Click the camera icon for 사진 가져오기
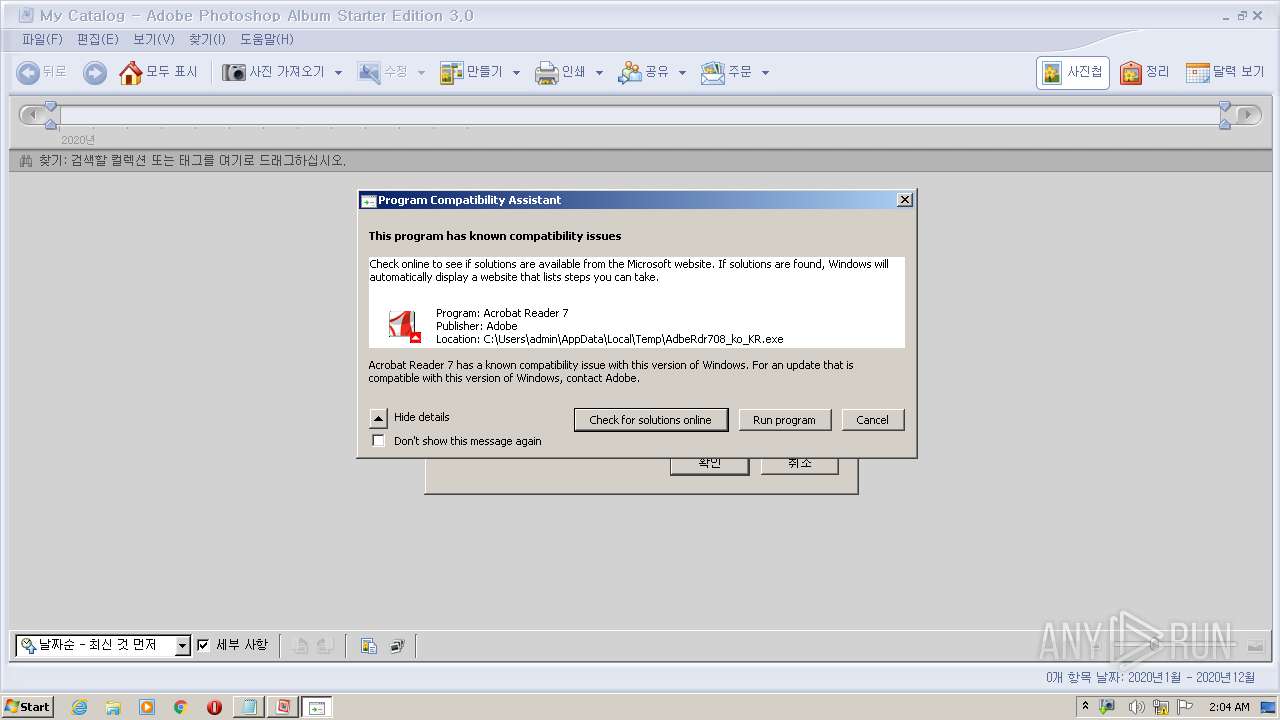The image size is (1280, 720). tap(234, 72)
